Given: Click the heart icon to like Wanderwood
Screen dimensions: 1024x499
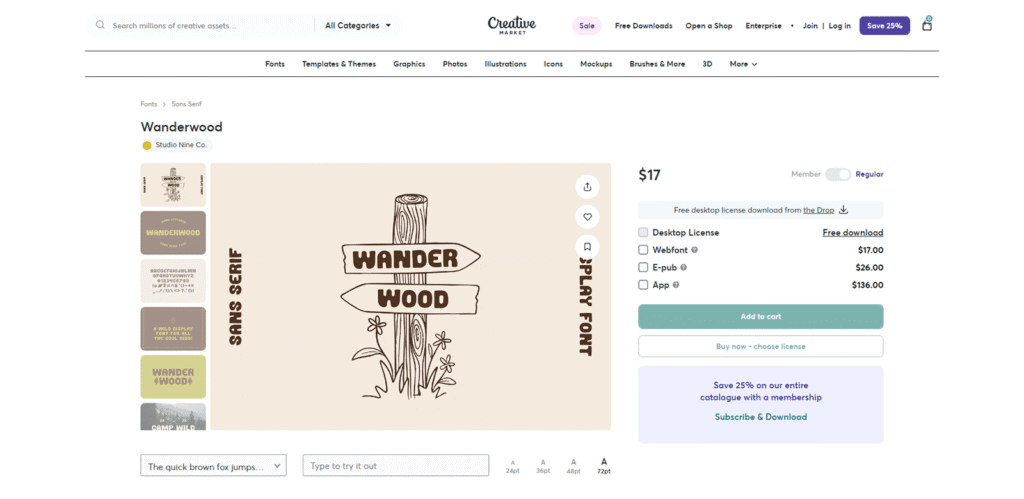Looking at the screenshot, I should (587, 216).
